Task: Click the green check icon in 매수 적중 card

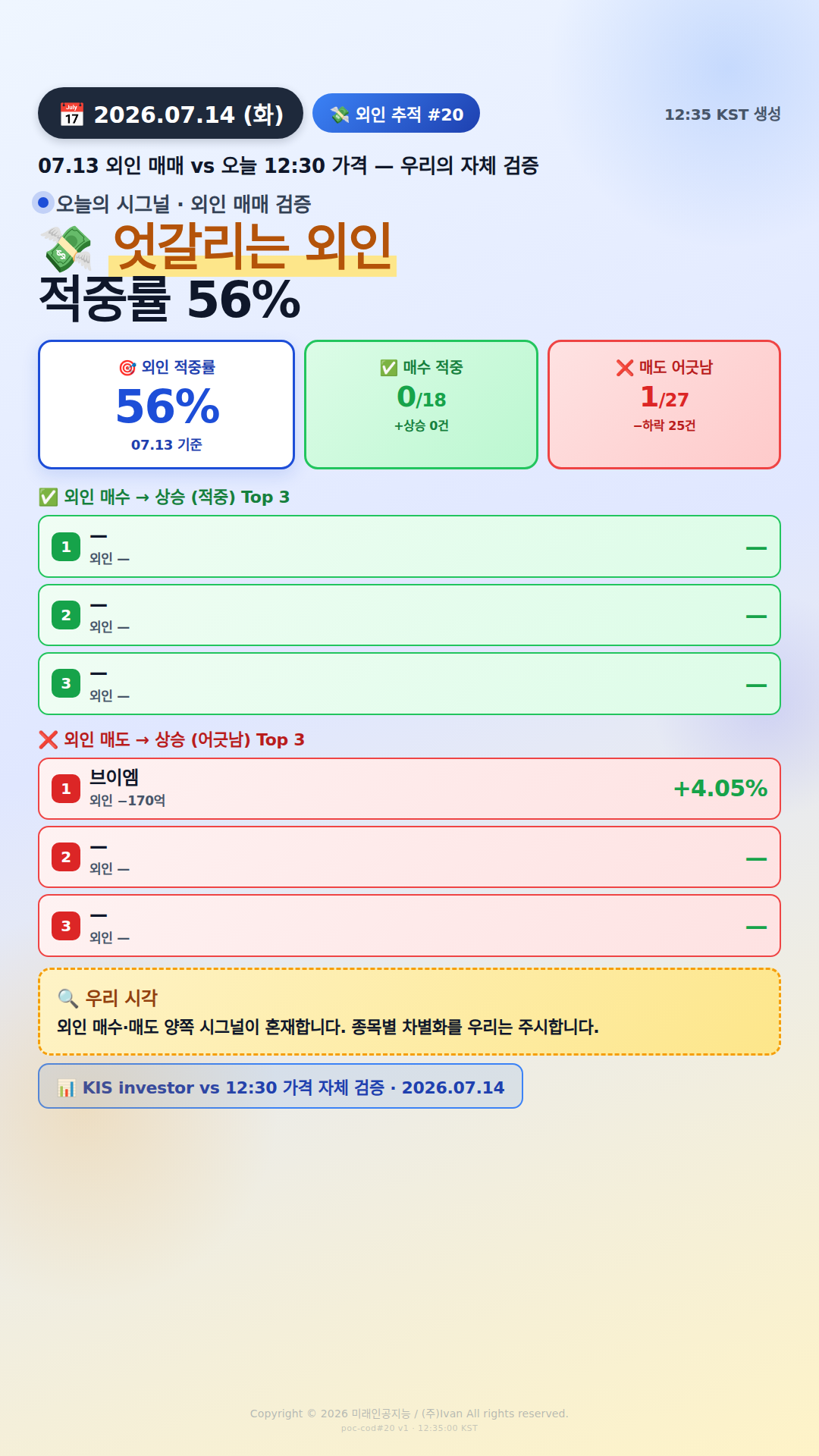Action: coord(388,368)
